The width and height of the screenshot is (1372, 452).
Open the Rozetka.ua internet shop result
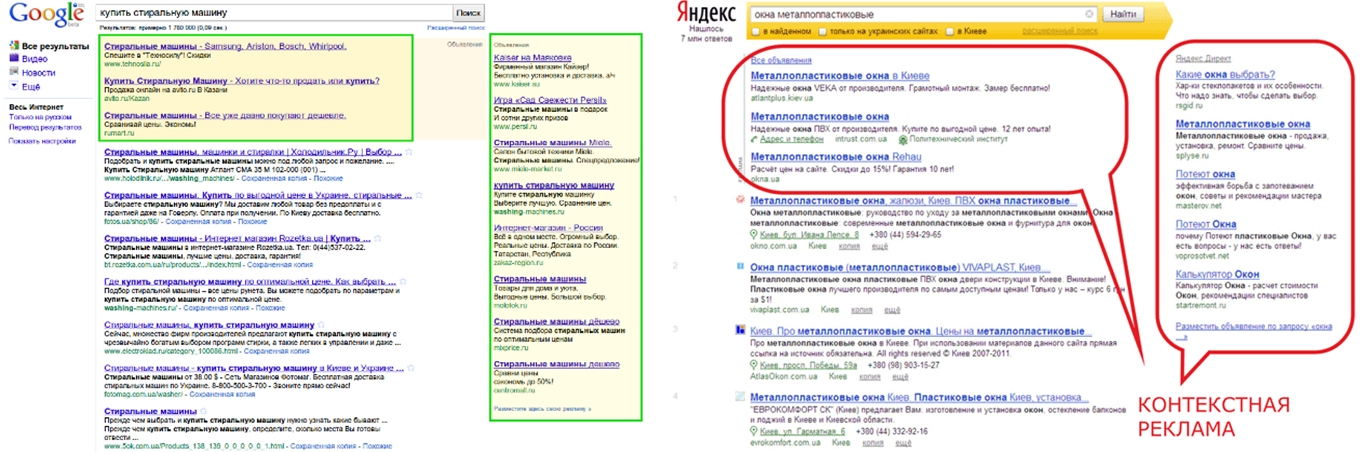pos(237,240)
